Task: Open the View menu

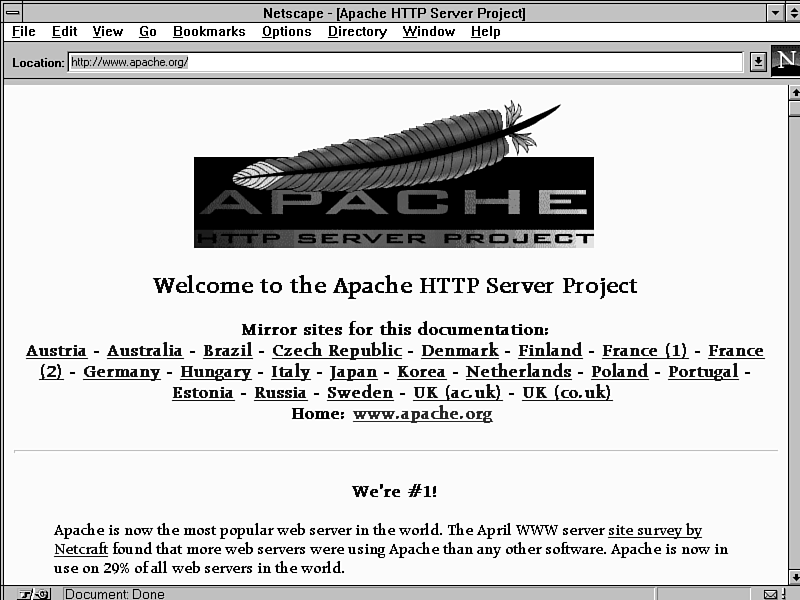Action: coord(108,32)
